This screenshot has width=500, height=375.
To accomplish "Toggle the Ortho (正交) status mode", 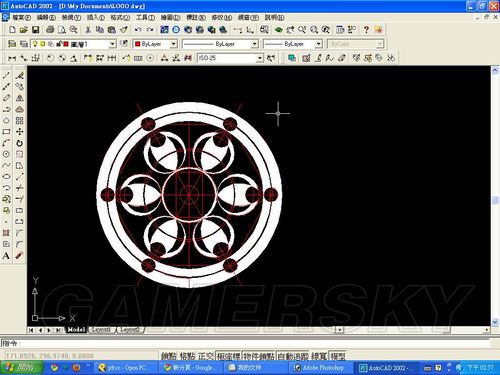I will [x=206, y=356].
